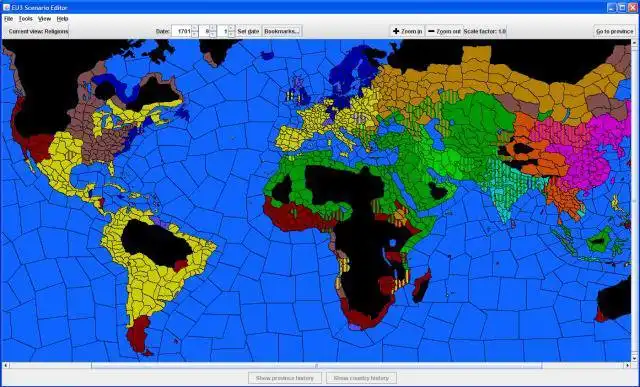The image size is (640, 387).
Task: Click the horizontal scrollbar thumb
Action: [x=317, y=365]
